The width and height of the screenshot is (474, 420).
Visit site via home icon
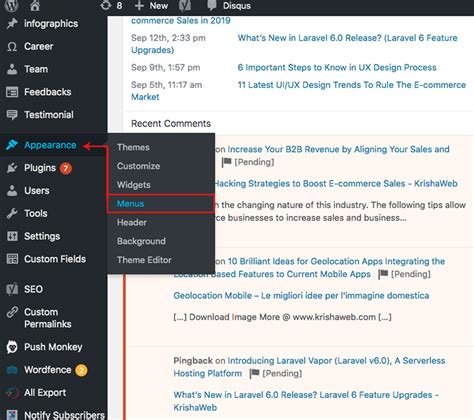[35, 5]
